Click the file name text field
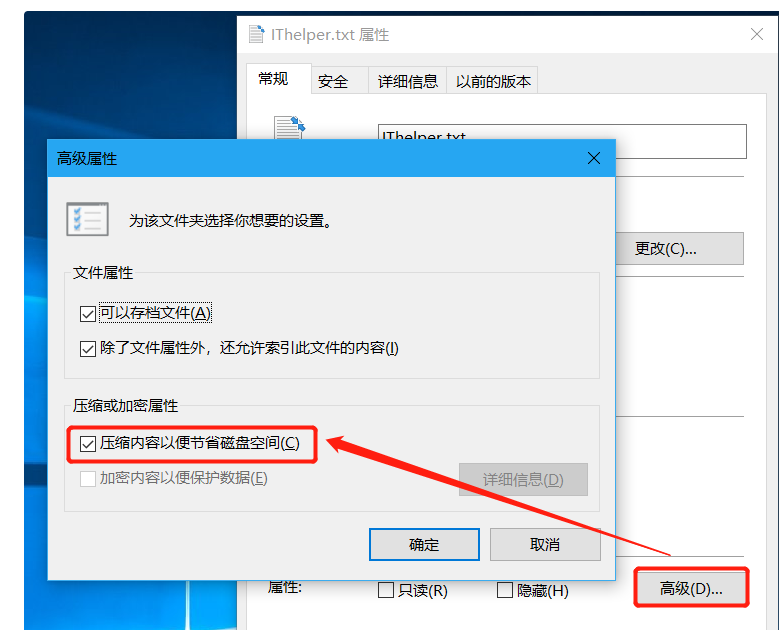 562,141
